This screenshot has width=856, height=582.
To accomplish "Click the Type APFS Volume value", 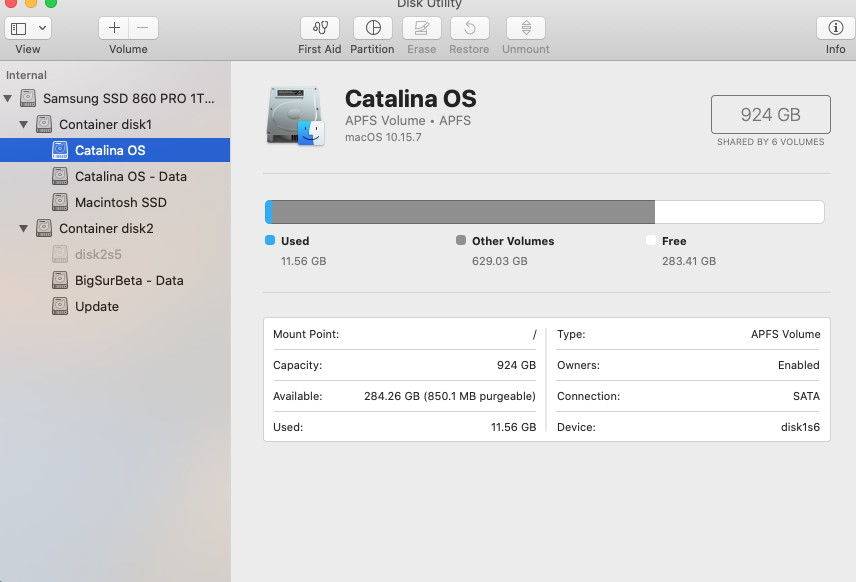I will 786,334.
